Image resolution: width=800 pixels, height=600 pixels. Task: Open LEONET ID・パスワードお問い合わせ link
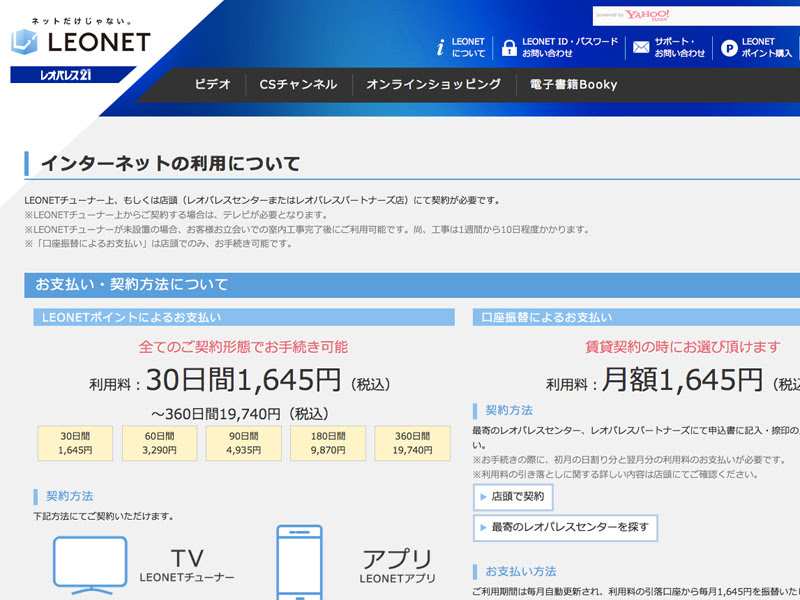(569, 47)
